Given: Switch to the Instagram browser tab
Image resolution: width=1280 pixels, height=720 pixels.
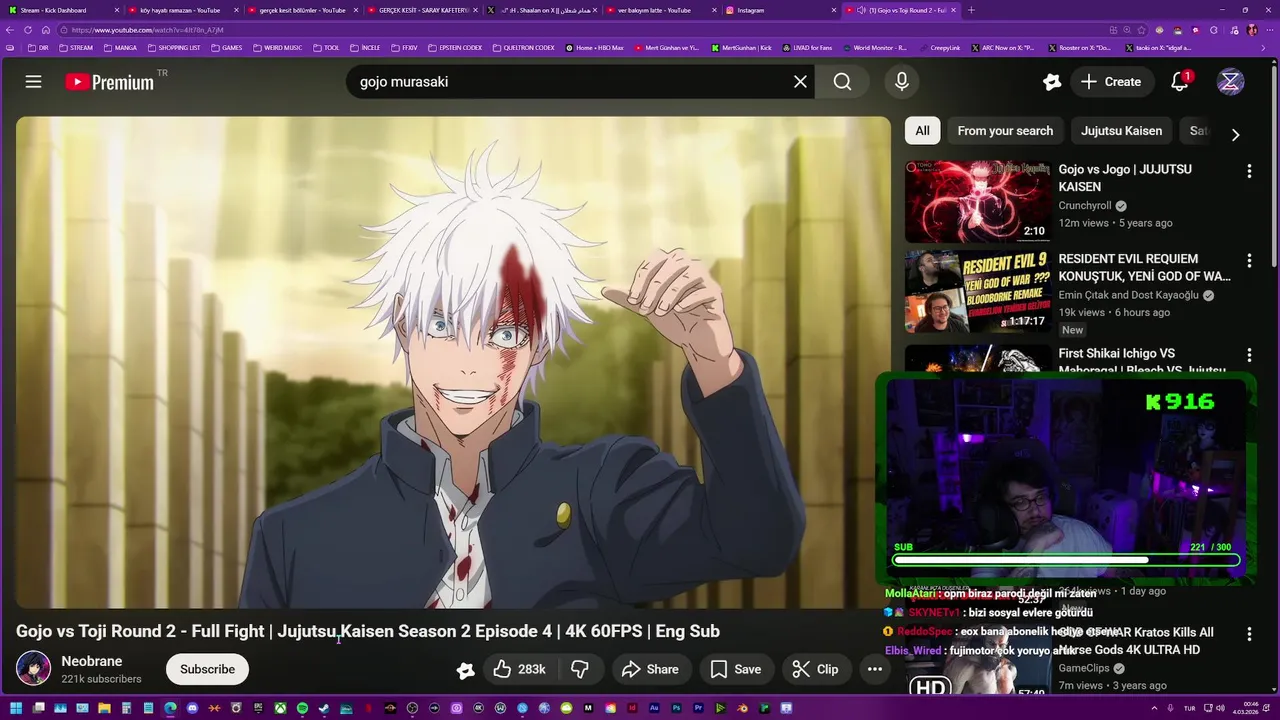Looking at the screenshot, I should point(780,10).
